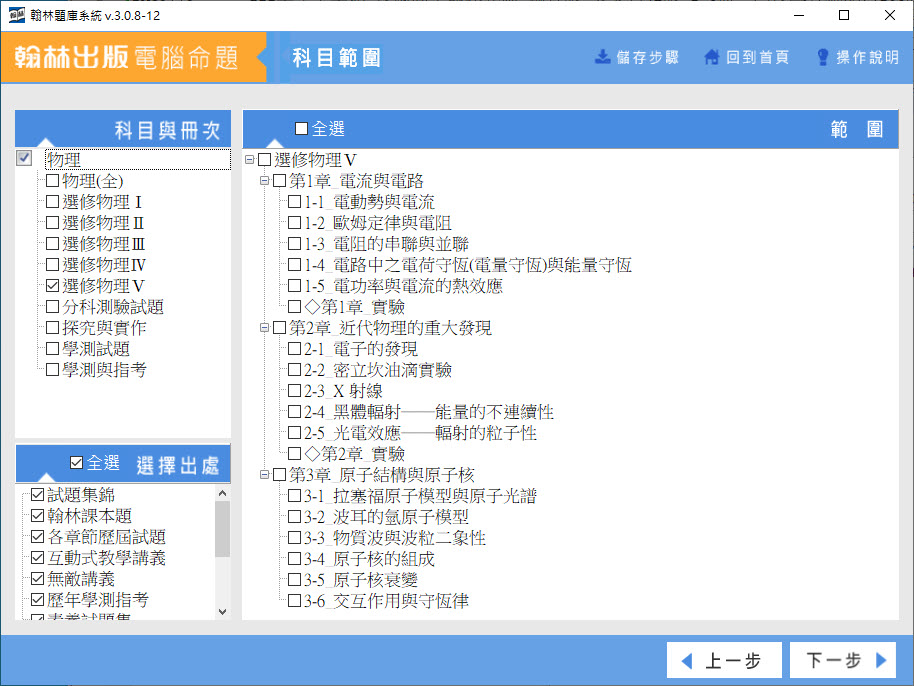
Task: Click the left arrow icon on 上一步
Action: tap(687, 661)
